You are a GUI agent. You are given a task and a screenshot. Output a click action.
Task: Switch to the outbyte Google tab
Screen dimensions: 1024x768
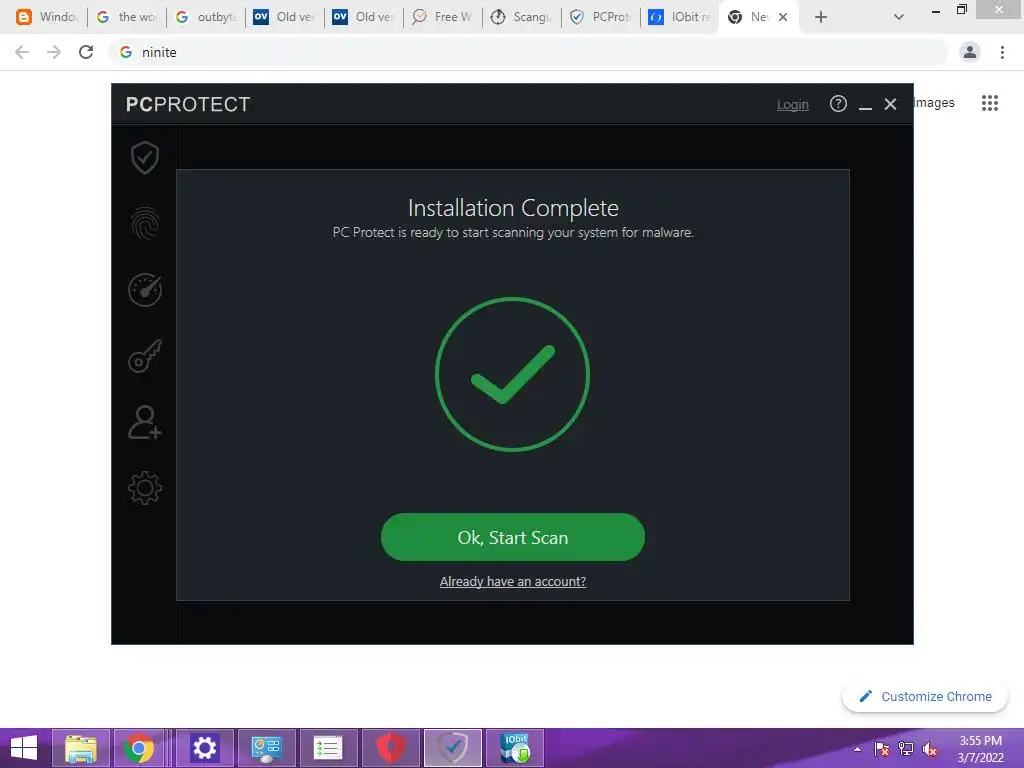click(206, 17)
